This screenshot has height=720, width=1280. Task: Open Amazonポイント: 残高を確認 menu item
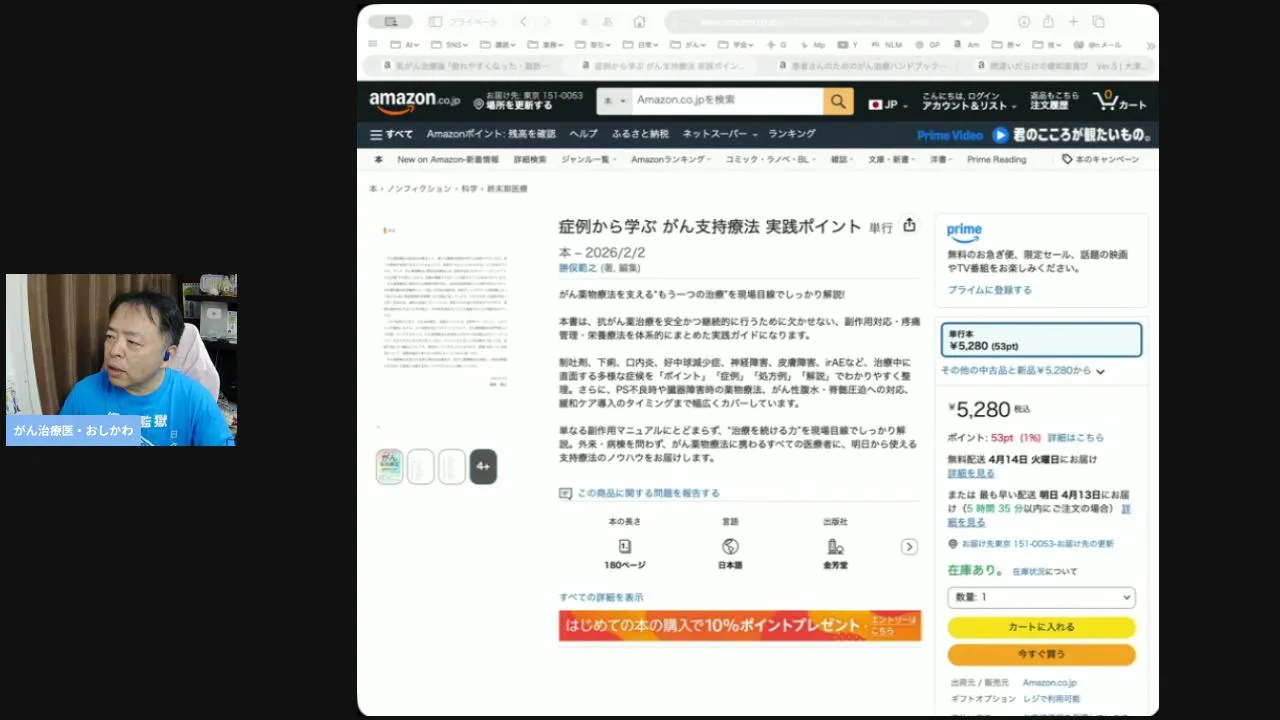tap(491, 134)
